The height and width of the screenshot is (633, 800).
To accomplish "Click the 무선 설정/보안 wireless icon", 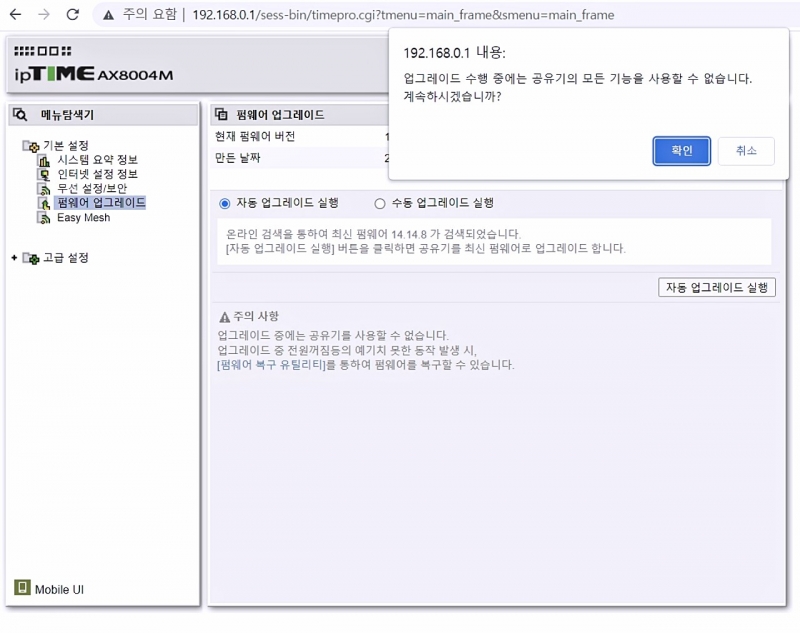I will click(x=44, y=189).
